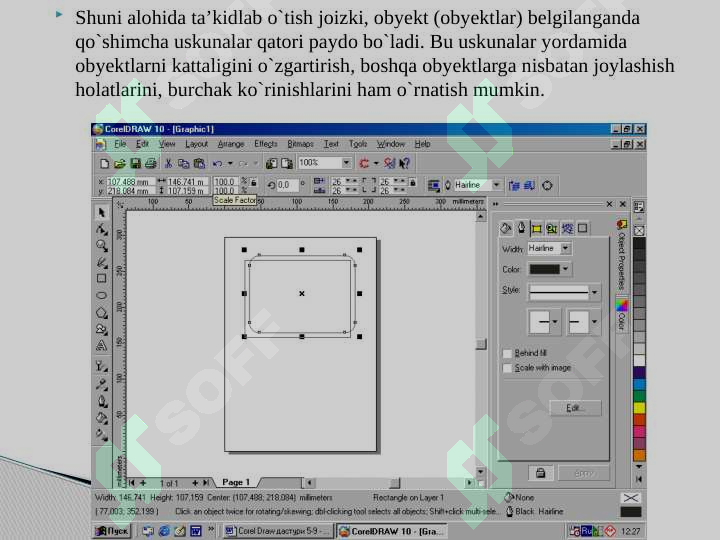The image size is (720, 540).
Task: Switch to the Color docker side tab
Action: (x=621, y=315)
